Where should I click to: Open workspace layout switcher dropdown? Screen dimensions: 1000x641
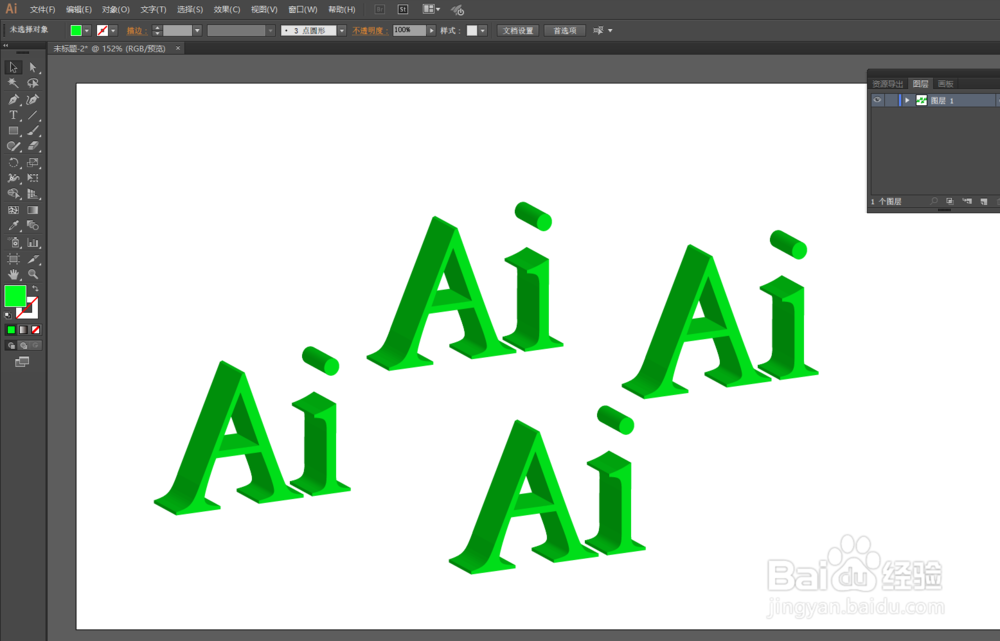point(431,9)
